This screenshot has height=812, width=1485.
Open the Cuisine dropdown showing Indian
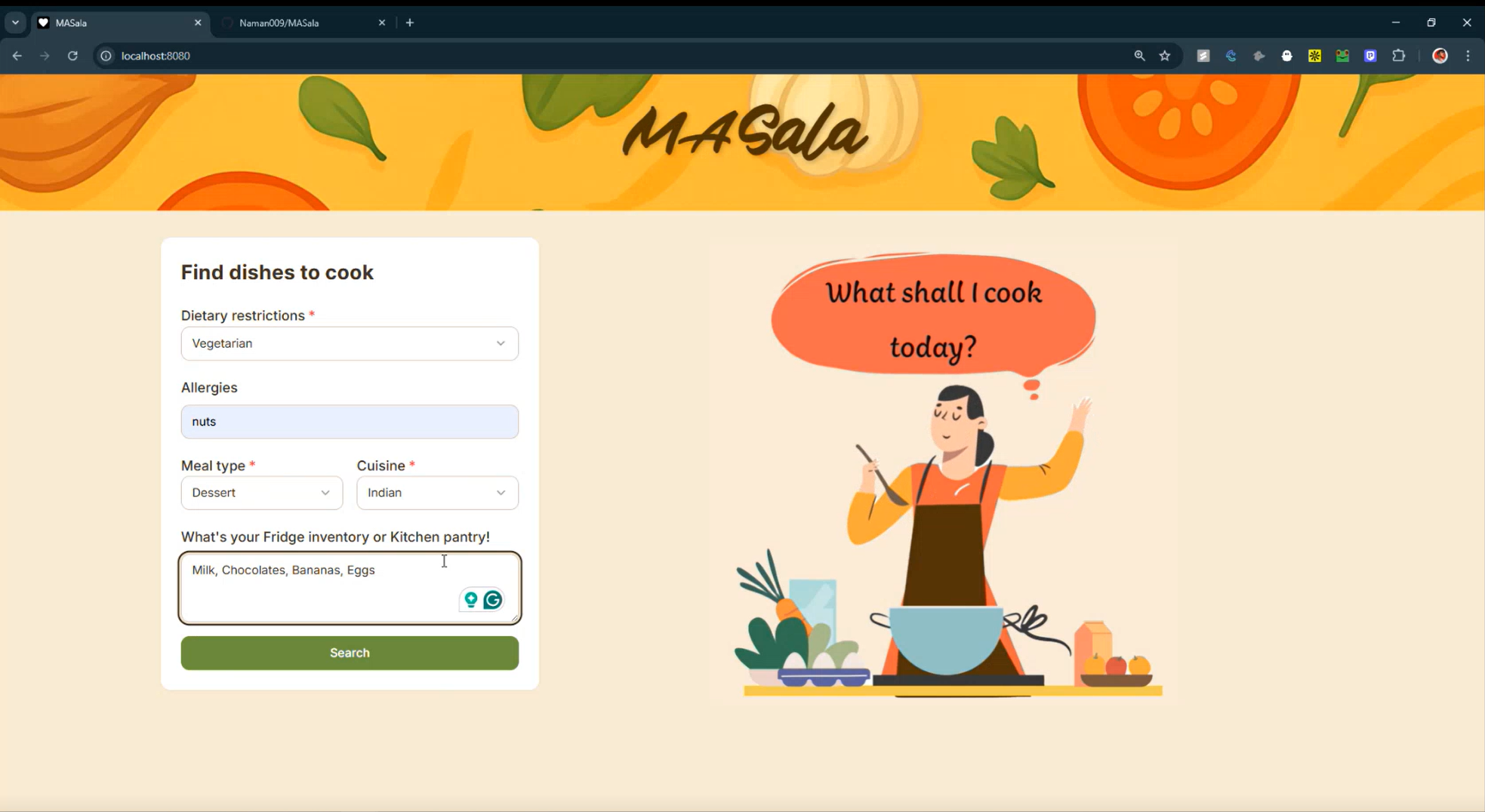tap(438, 493)
